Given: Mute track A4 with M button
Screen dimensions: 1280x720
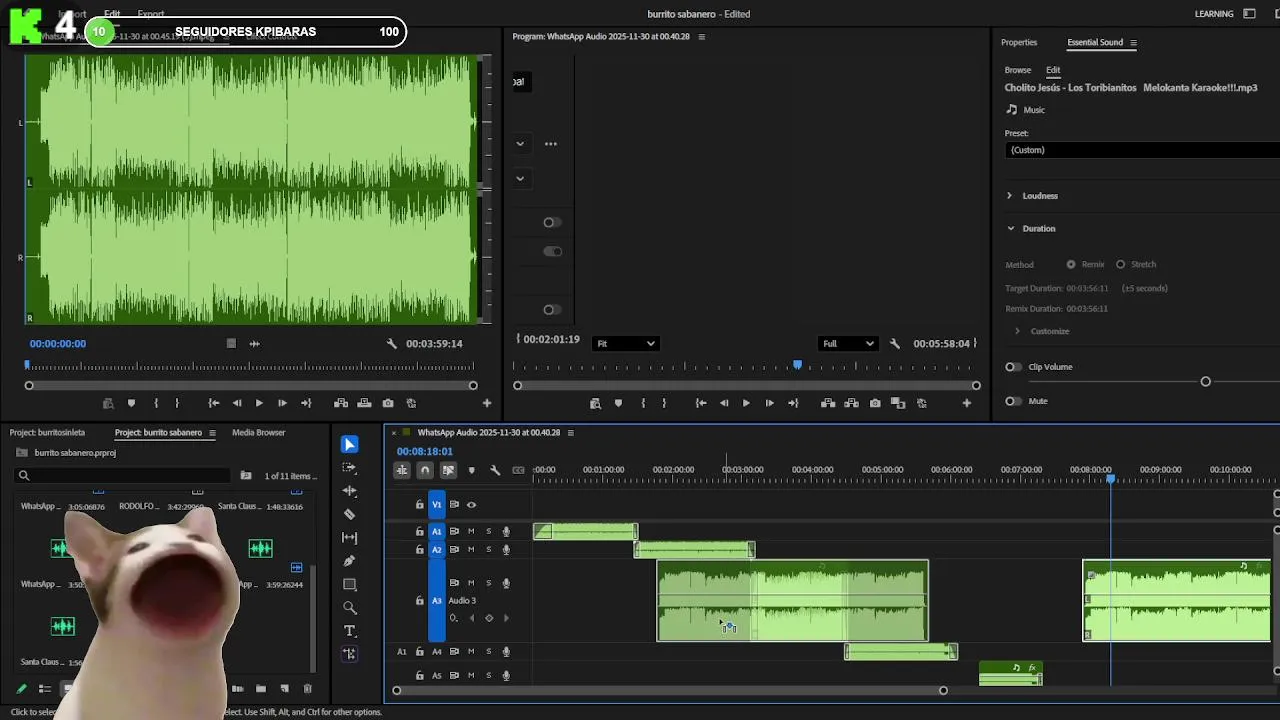Looking at the screenshot, I should coord(471,652).
